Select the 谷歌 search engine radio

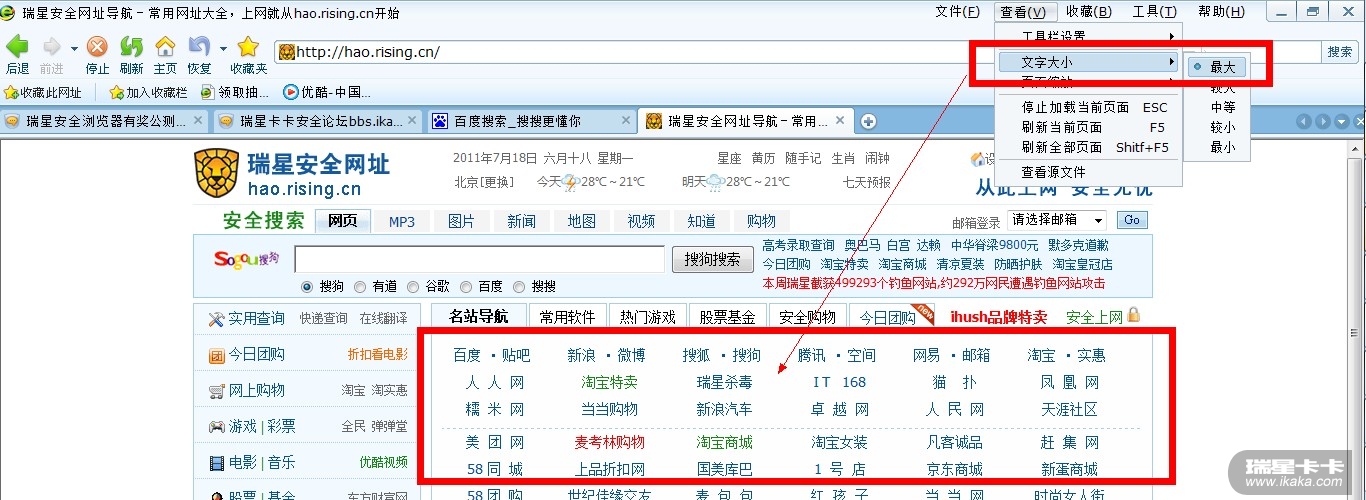click(413, 286)
